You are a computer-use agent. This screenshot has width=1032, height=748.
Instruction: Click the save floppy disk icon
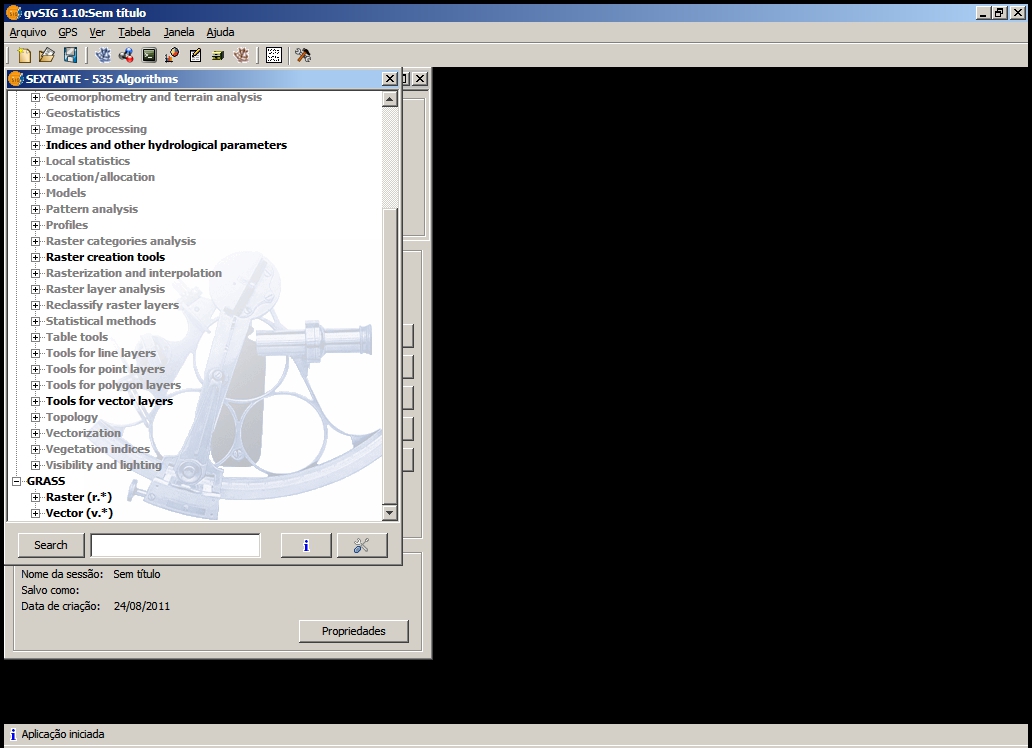pos(70,55)
